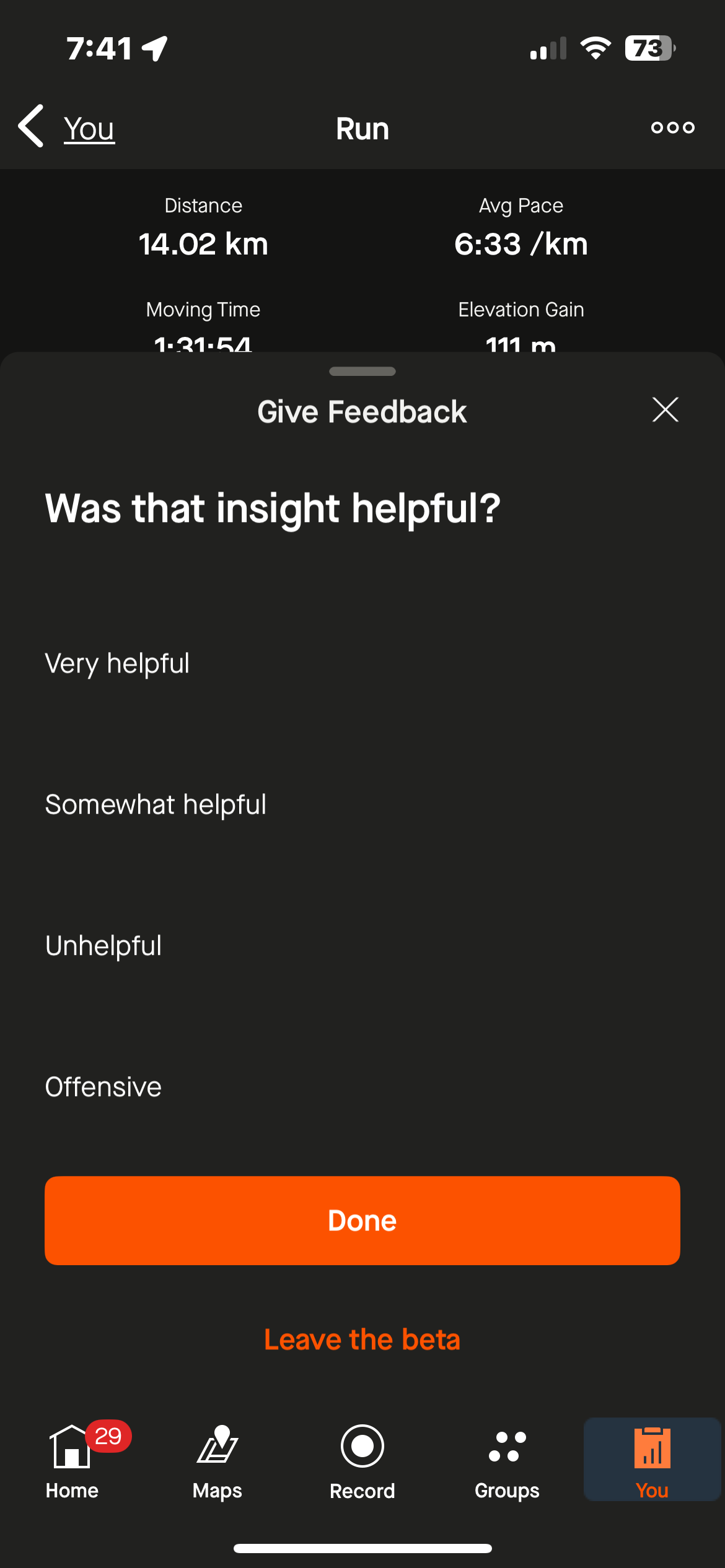This screenshot has width=725, height=1568.
Task: Tap the You back link
Action: click(x=89, y=129)
